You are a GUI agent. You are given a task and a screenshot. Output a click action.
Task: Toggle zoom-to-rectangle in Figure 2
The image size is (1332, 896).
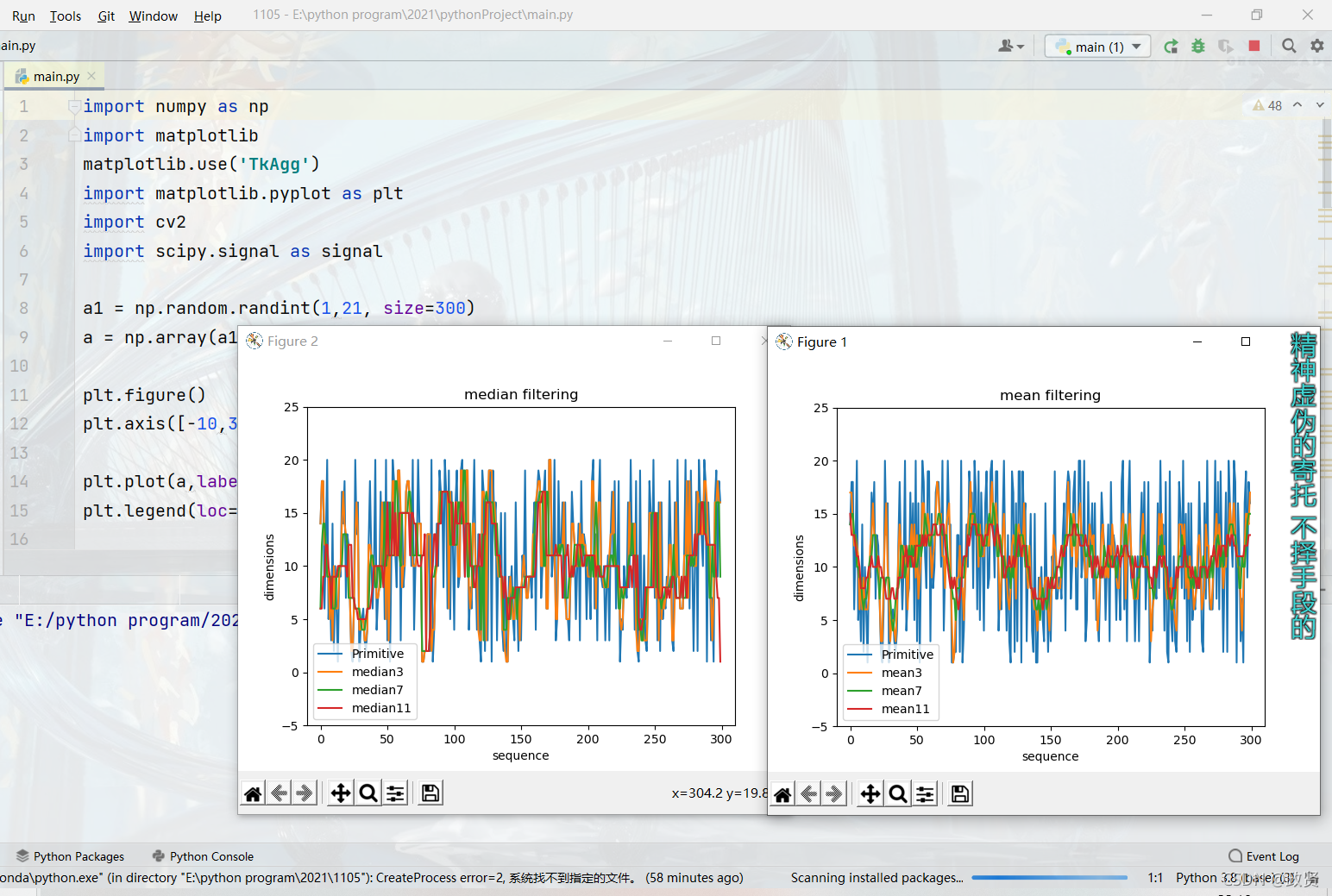click(368, 793)
